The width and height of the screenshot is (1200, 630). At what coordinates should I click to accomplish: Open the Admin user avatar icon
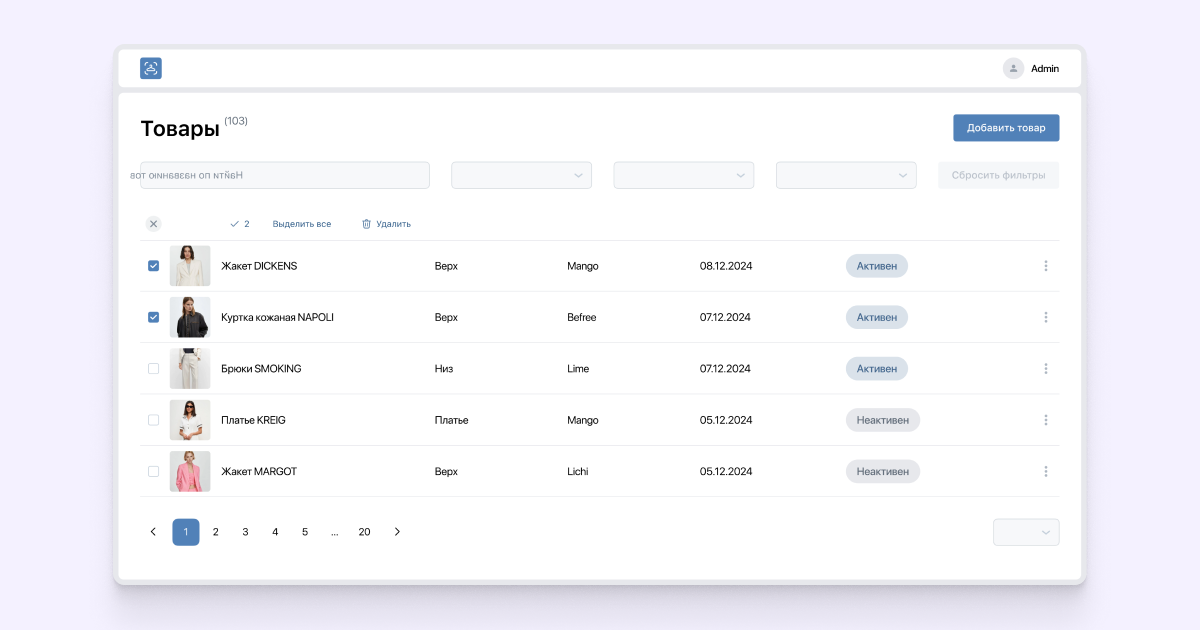[x=1013, y=68]
